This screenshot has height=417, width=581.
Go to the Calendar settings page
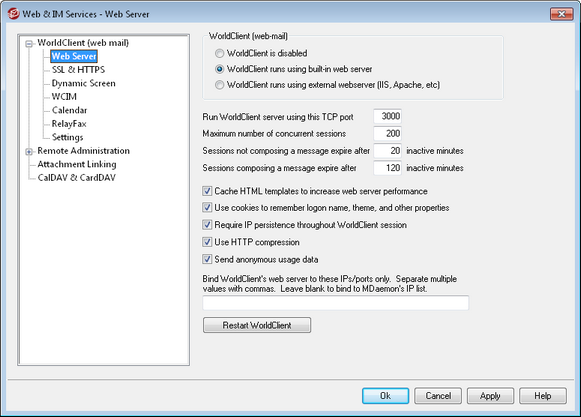coord(69,110)
